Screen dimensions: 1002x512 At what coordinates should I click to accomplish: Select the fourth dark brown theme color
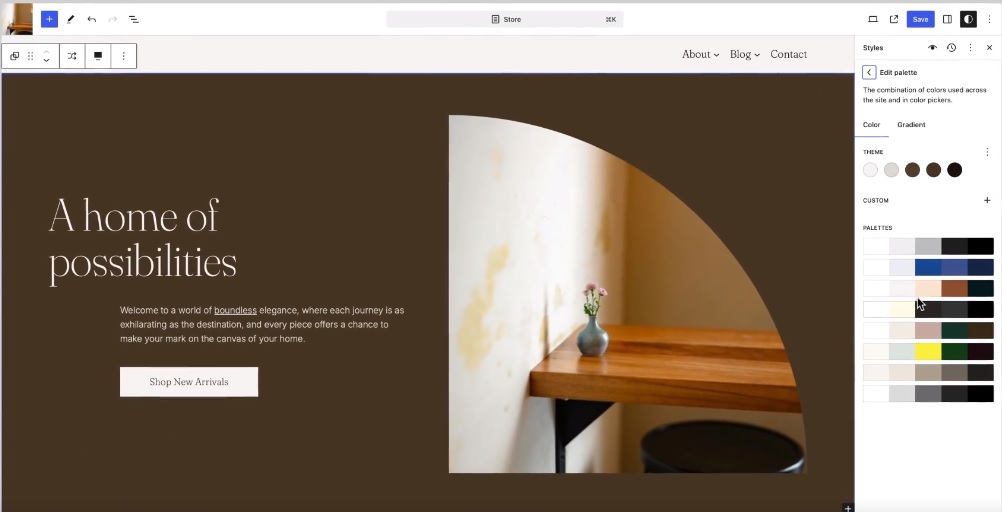(934, 170)
